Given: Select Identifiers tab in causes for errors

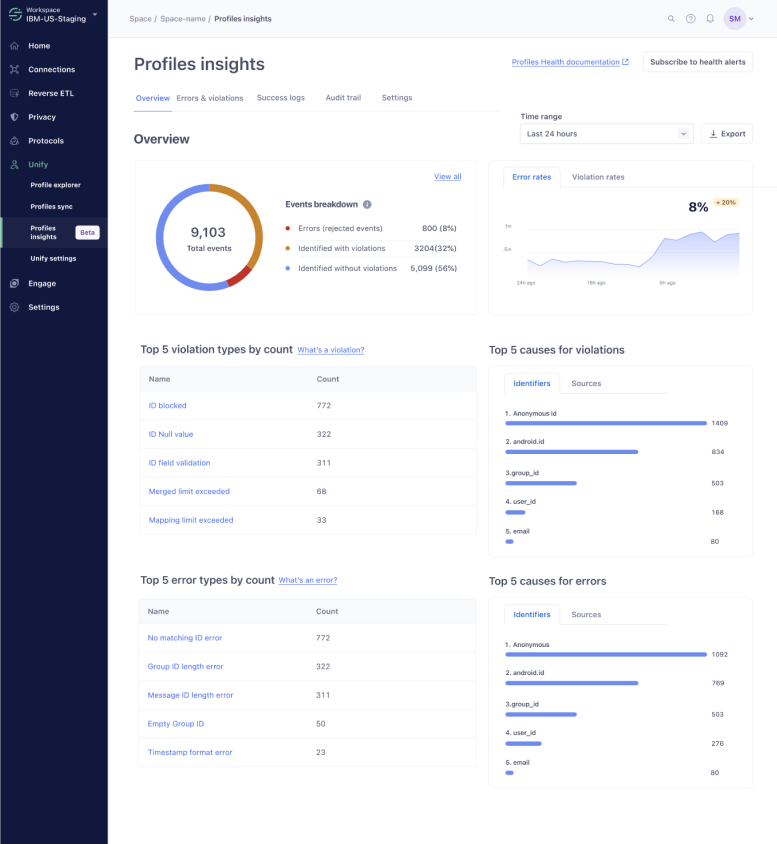Looking at the screenshot, I should (532, 614).
